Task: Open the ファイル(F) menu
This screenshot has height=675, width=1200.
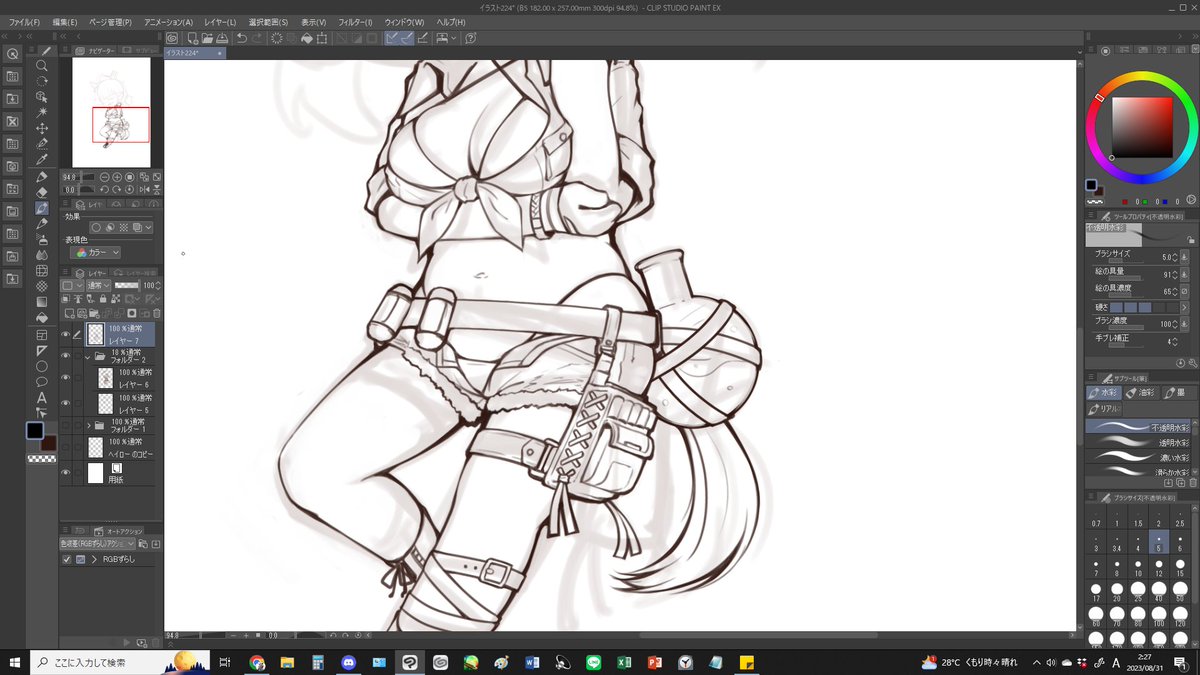Action: point(24,21)
